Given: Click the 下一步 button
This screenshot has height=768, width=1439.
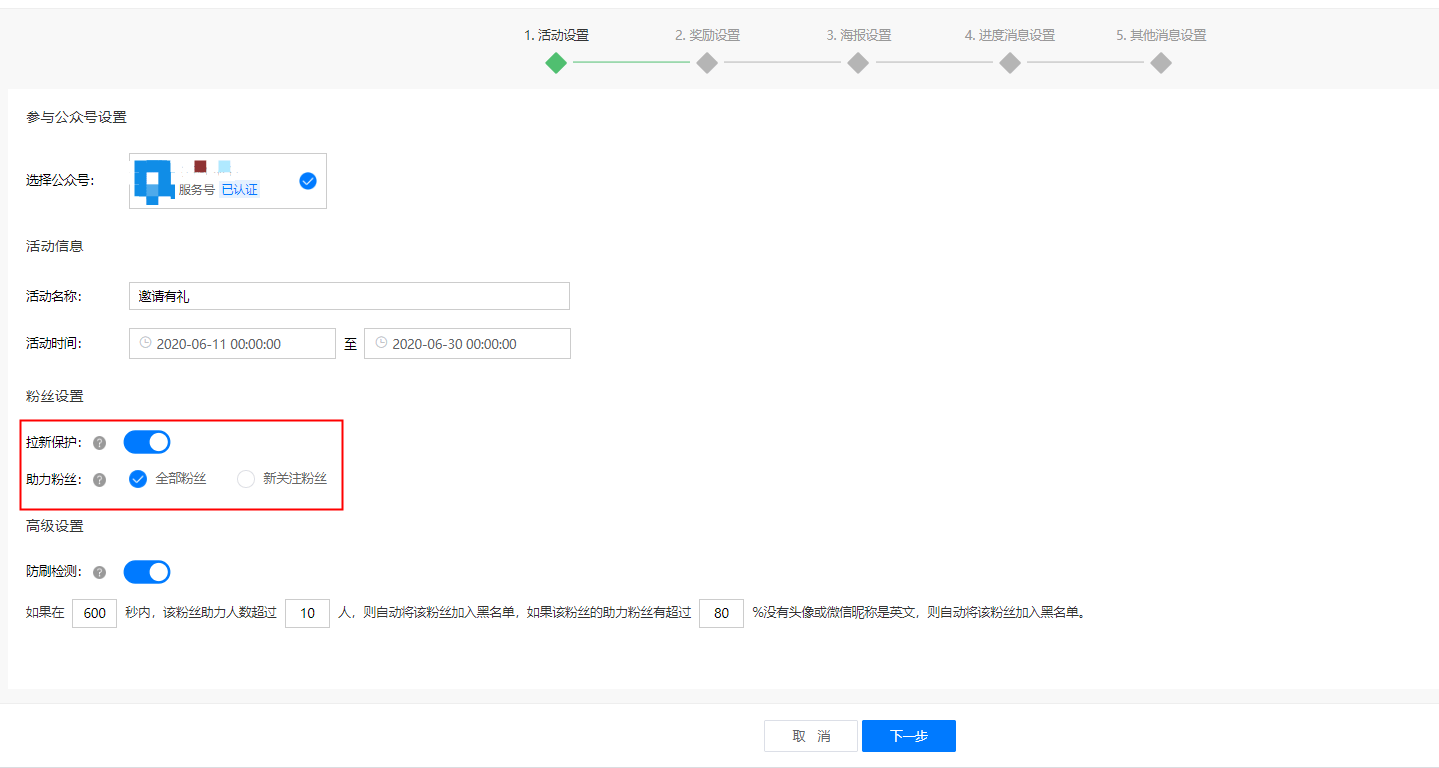Looking at the screenshot, I should click(908, 736).
